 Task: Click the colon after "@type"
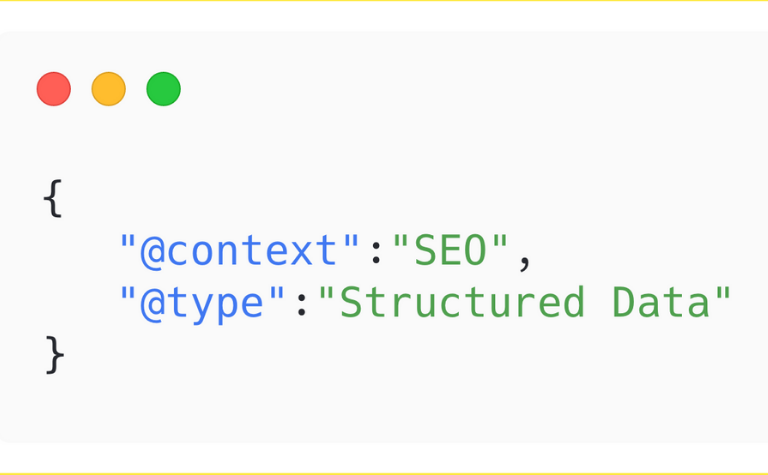(x=302, y=306)
